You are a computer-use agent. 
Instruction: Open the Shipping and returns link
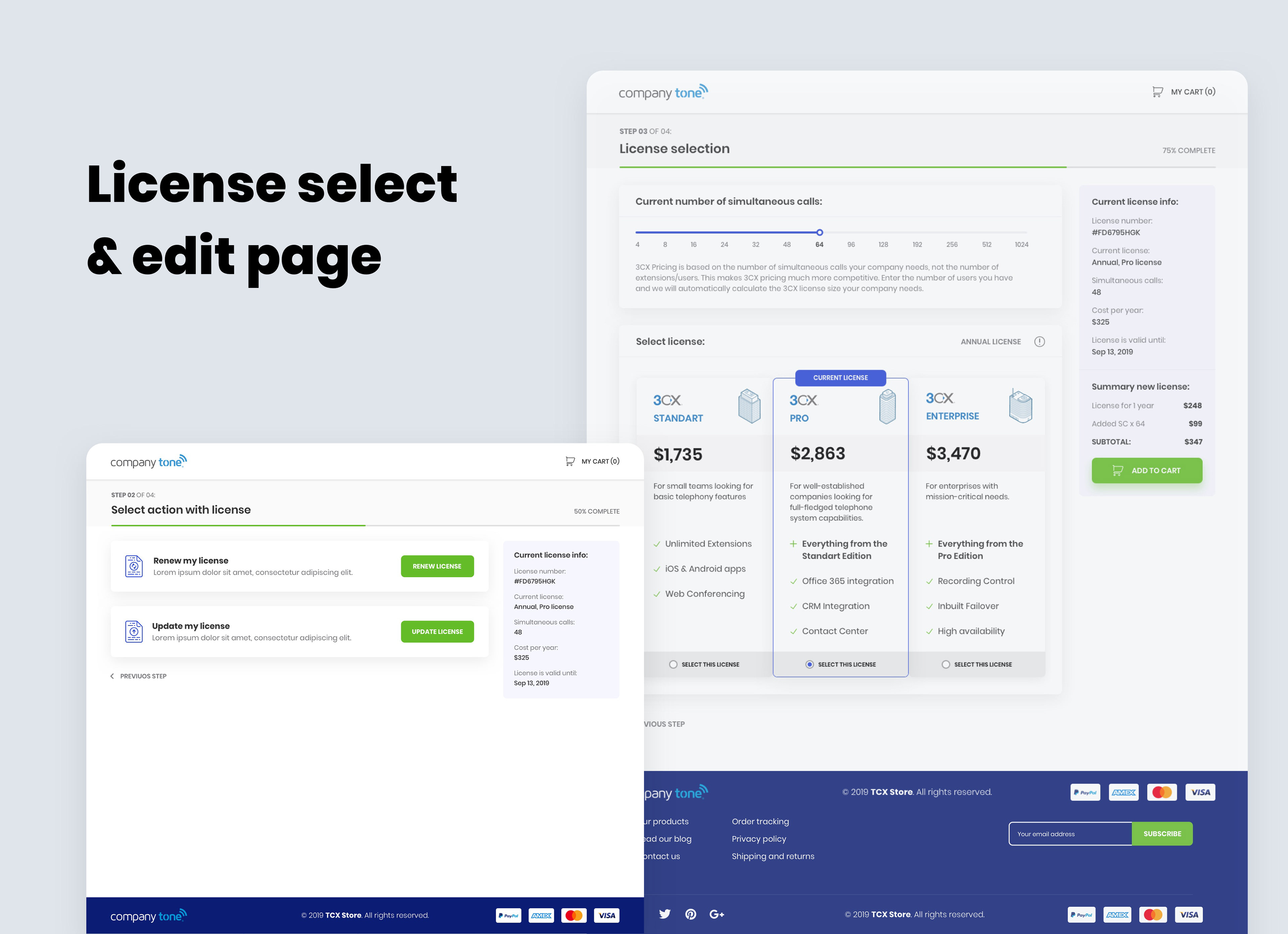(x=773, y=856)
